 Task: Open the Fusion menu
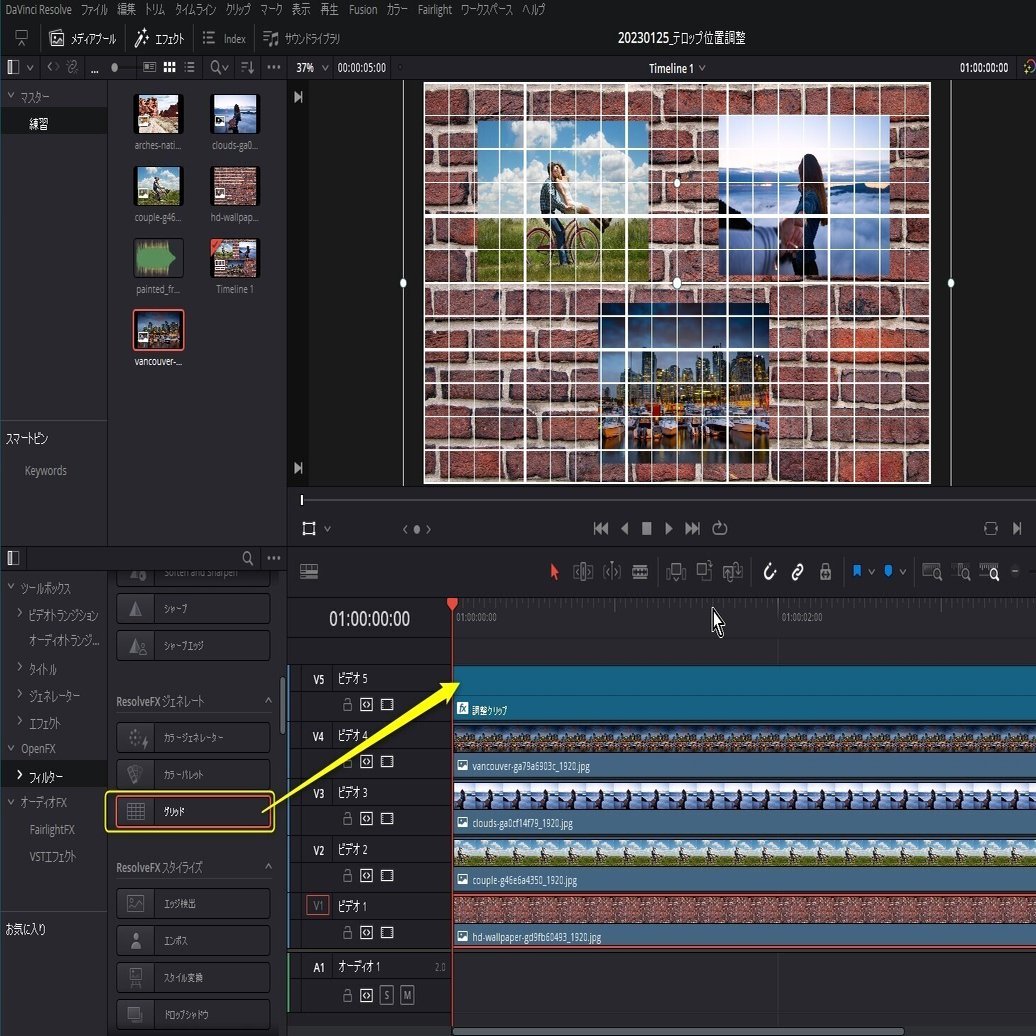pos(363,10)
